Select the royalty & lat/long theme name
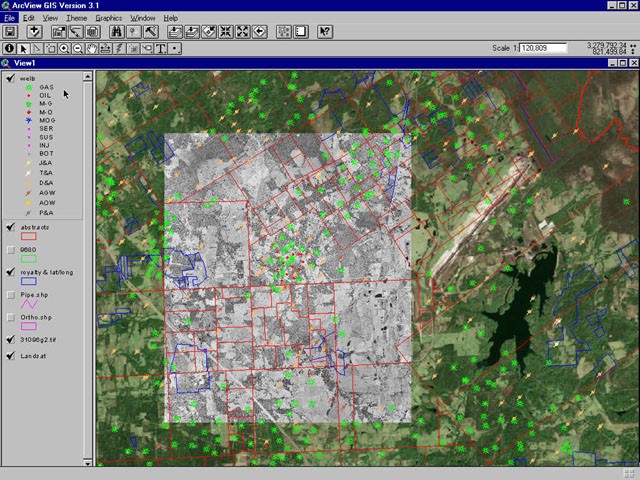 47,272
